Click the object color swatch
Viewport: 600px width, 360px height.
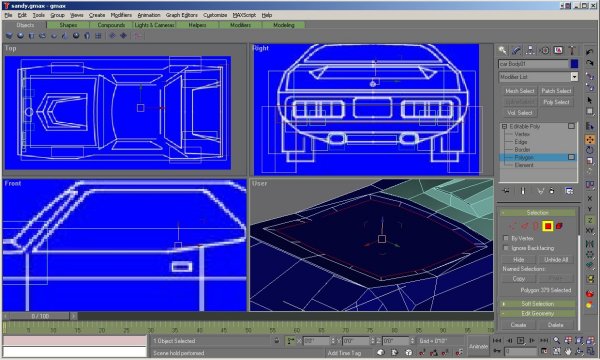[574, 64]
